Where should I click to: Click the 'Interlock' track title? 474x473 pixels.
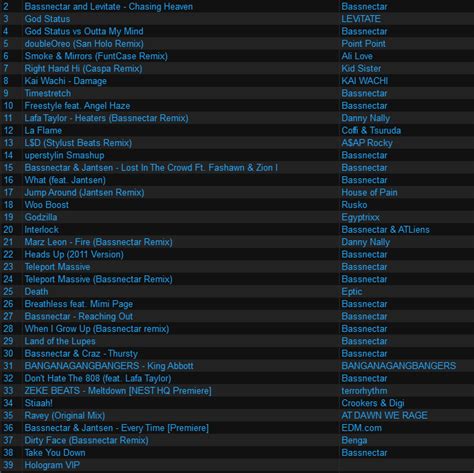pyautogui.click(x=41, y=230)
